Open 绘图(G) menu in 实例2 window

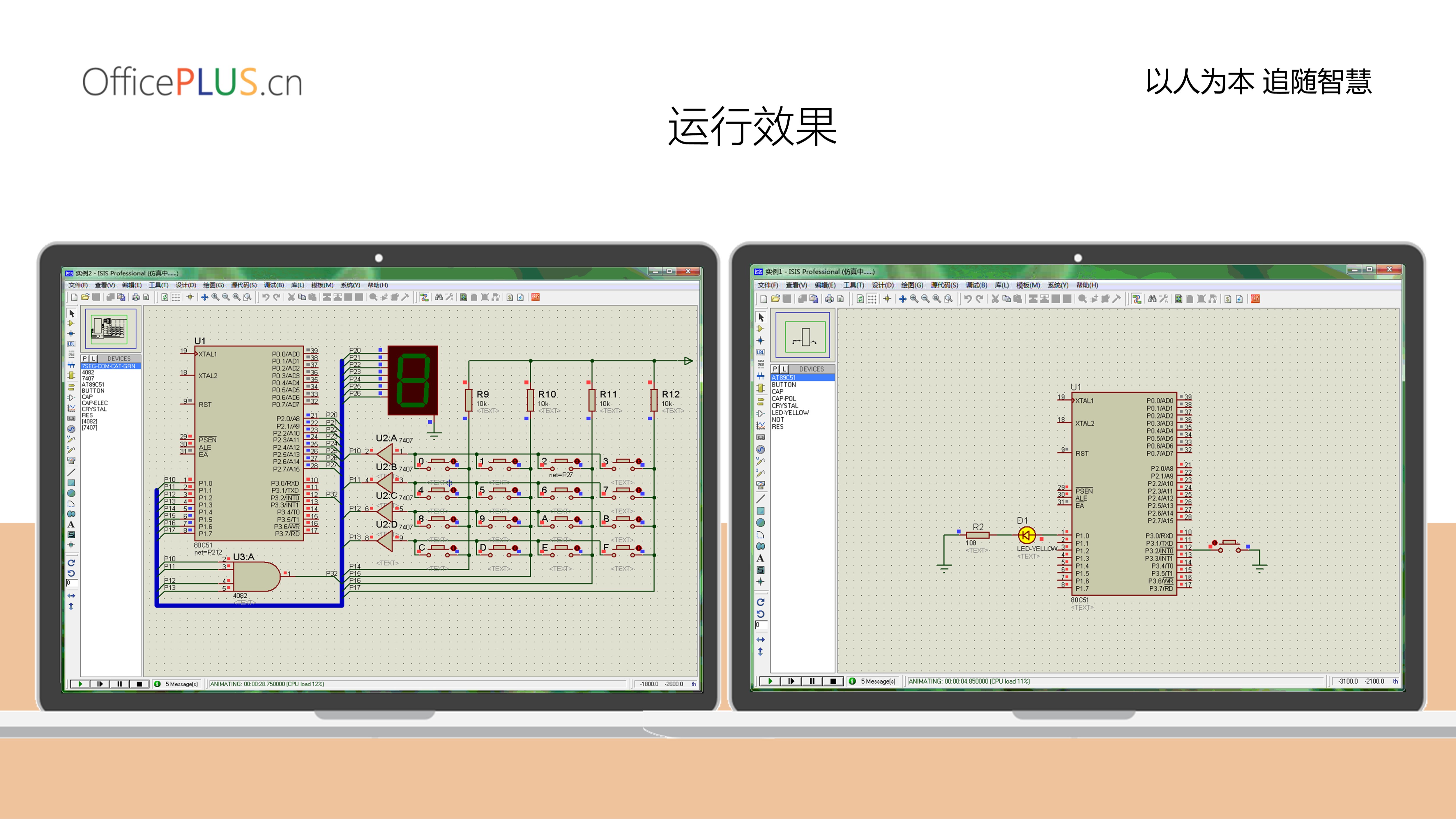pyautogui.click(x=214, y=285)
